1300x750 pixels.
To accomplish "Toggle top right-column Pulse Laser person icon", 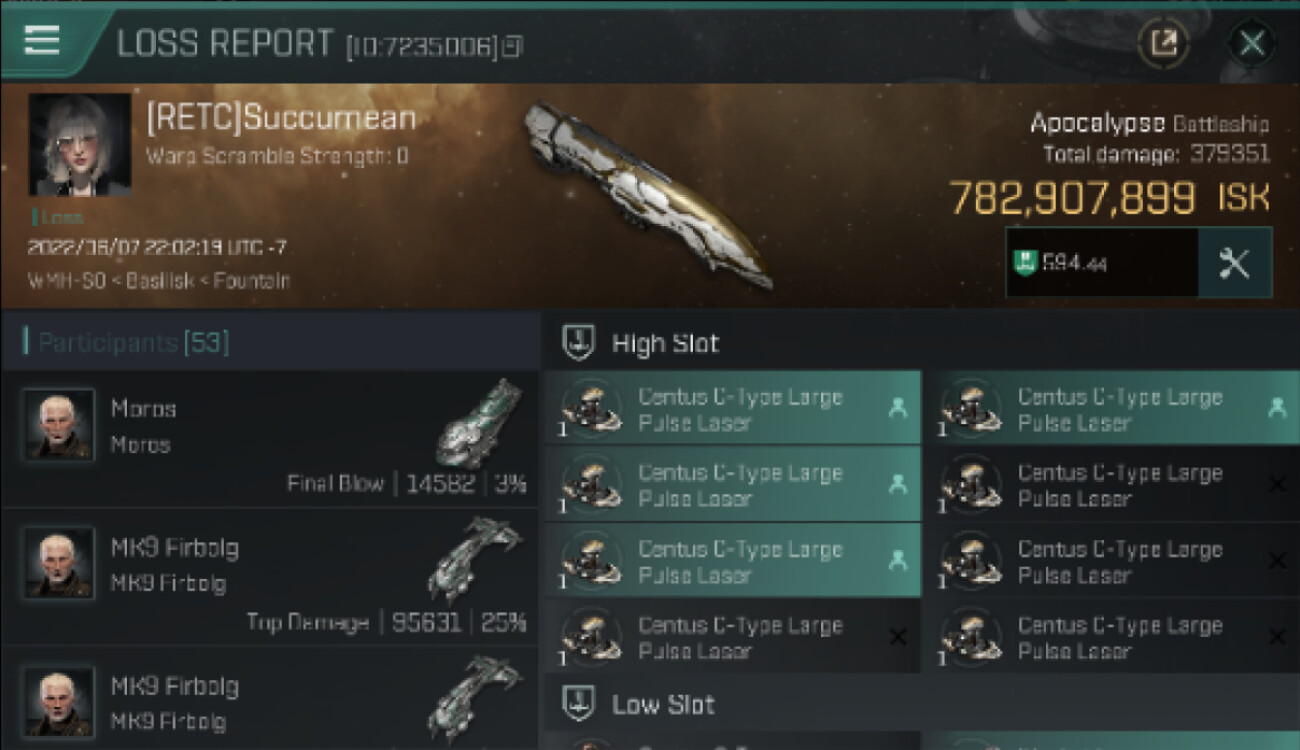I will tap(1276, 407).
